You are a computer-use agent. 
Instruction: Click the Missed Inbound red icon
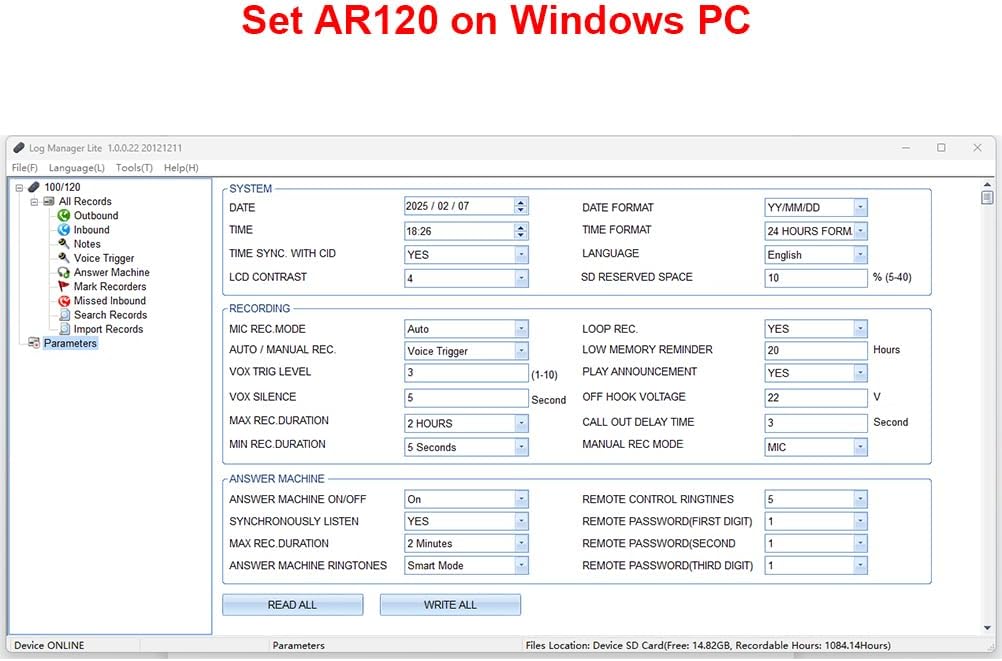(64, 300)
